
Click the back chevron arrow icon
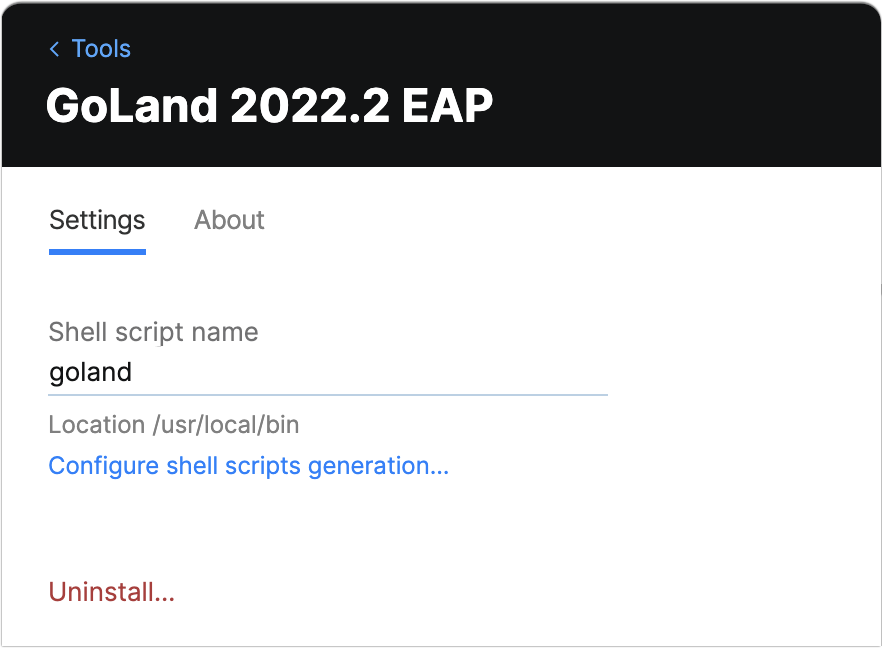coord(54,49)
